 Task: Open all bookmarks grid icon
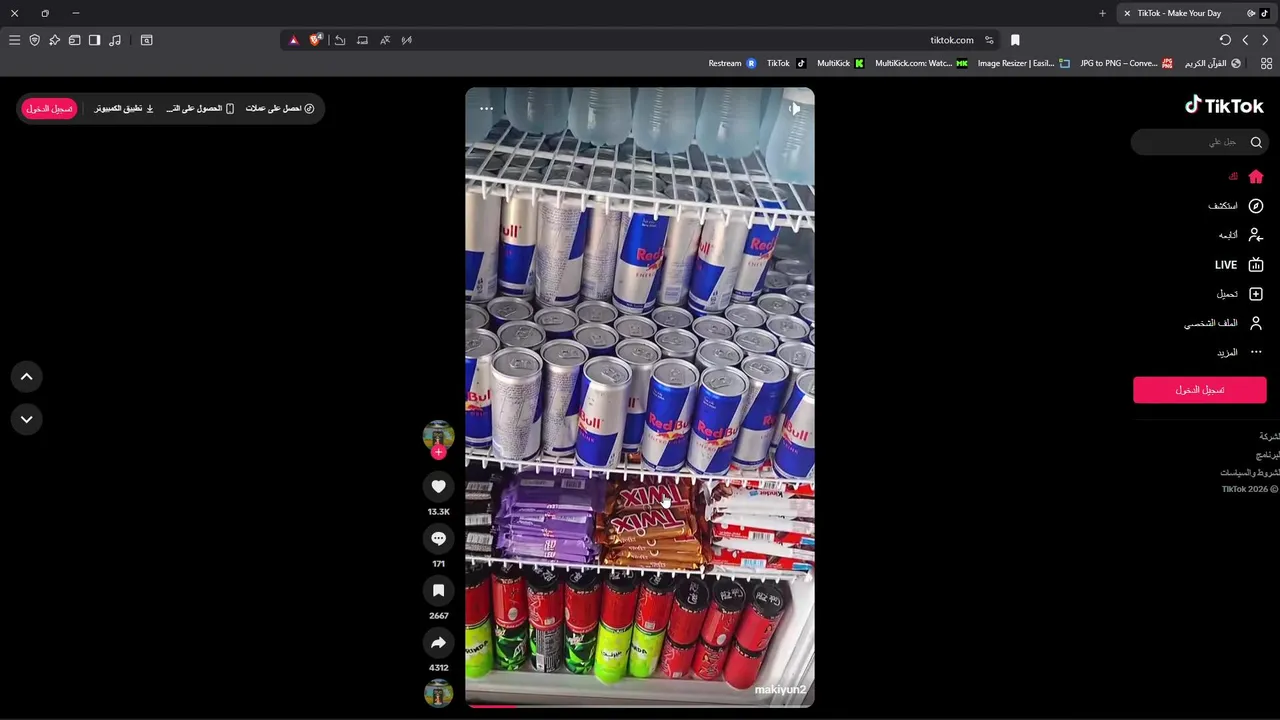(x=1266, y=63)
